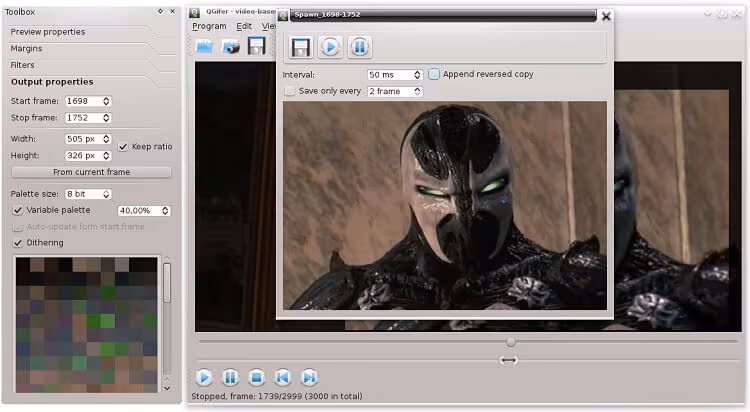Play the video in main player

204,378
